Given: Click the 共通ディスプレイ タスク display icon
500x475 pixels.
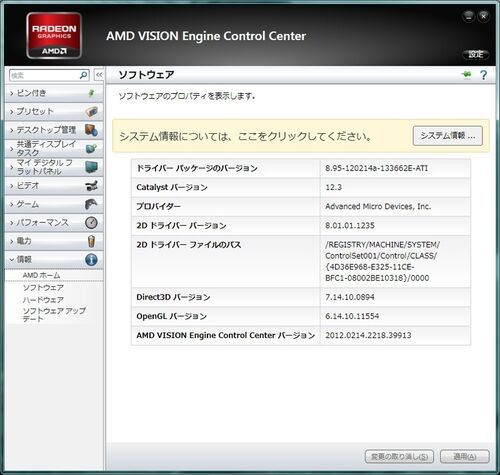Looking at the screenshot, I should click(91, 148).
